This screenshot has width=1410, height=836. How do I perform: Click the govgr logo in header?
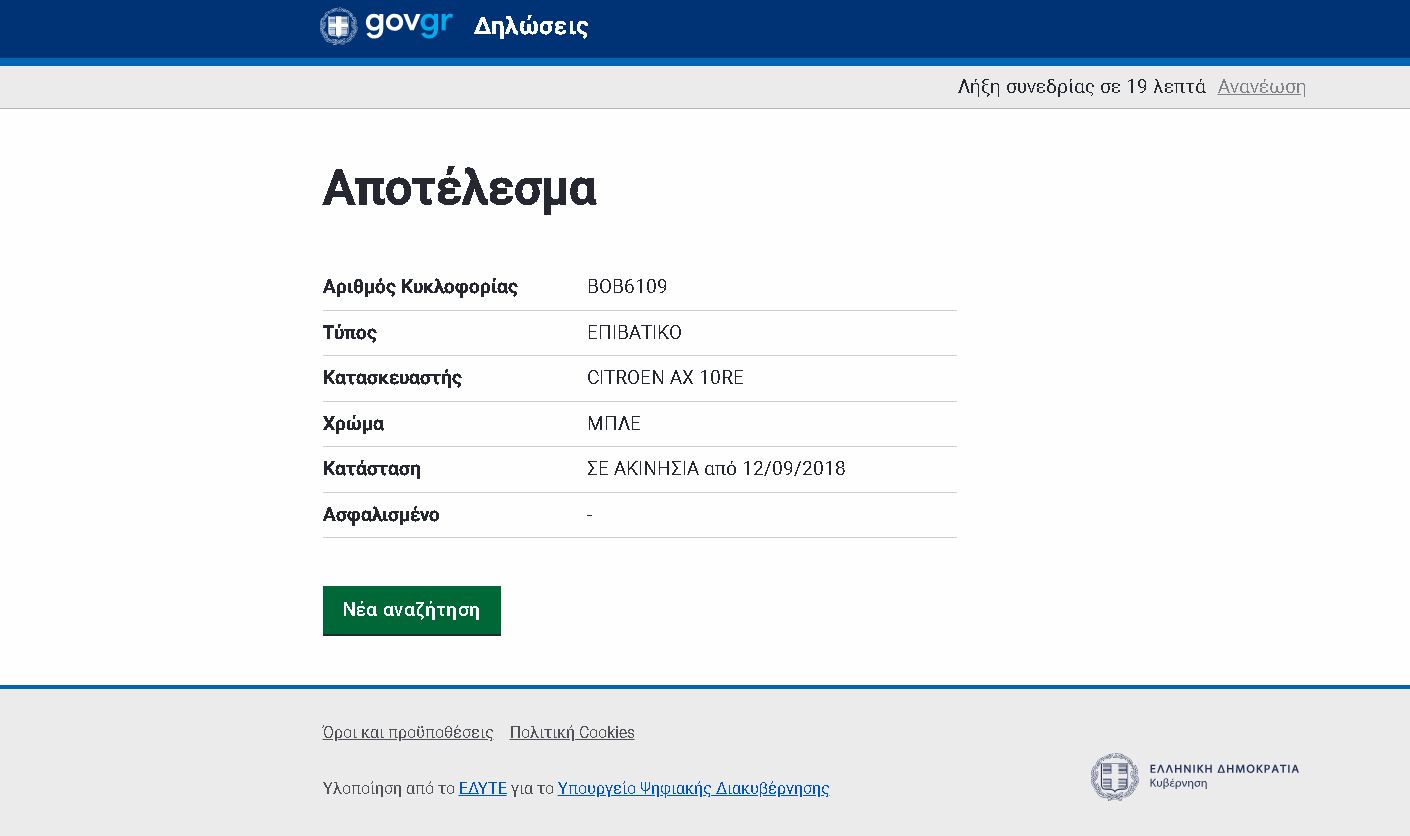(x=386, y=26)
